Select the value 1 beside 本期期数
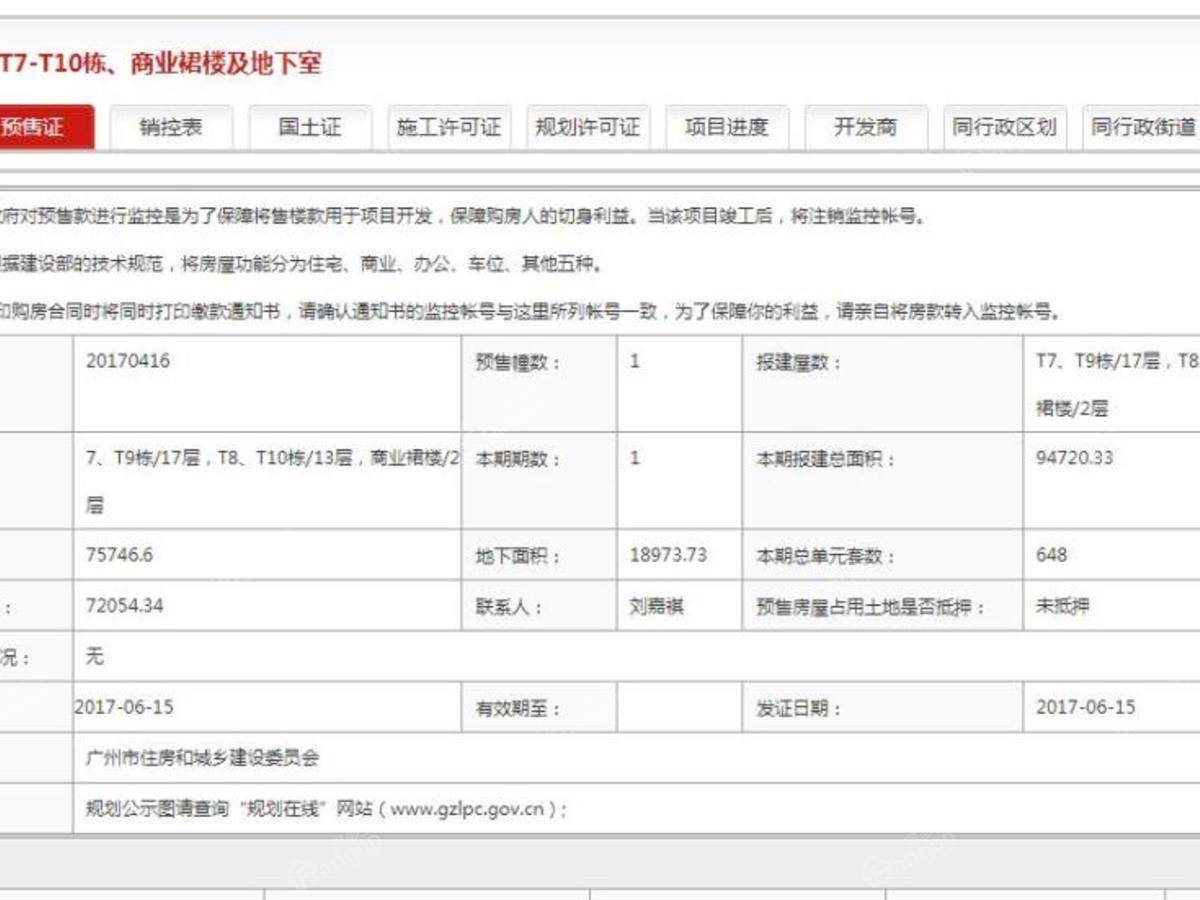1200x900 pixels. [635, 458]
